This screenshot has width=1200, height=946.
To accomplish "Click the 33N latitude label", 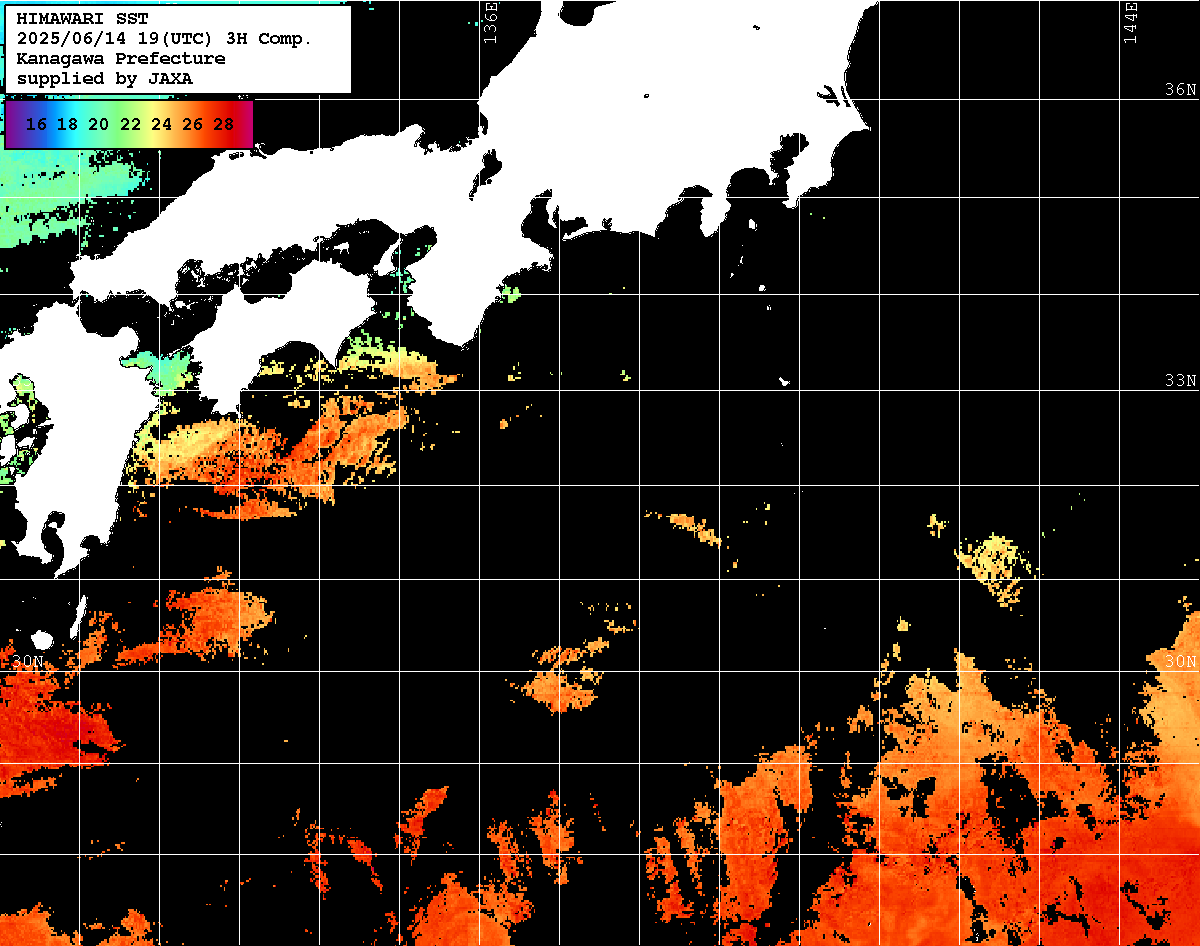I will 1180,381.
